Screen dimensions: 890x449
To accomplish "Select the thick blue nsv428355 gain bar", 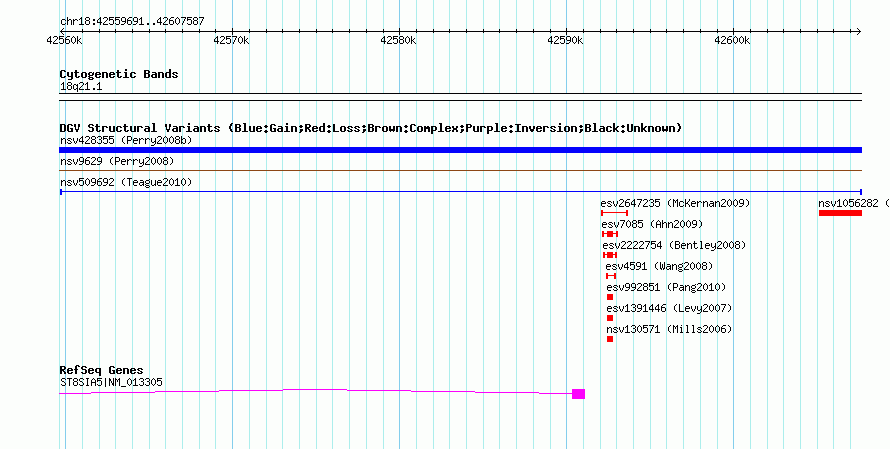I will (x=460, y=150).
